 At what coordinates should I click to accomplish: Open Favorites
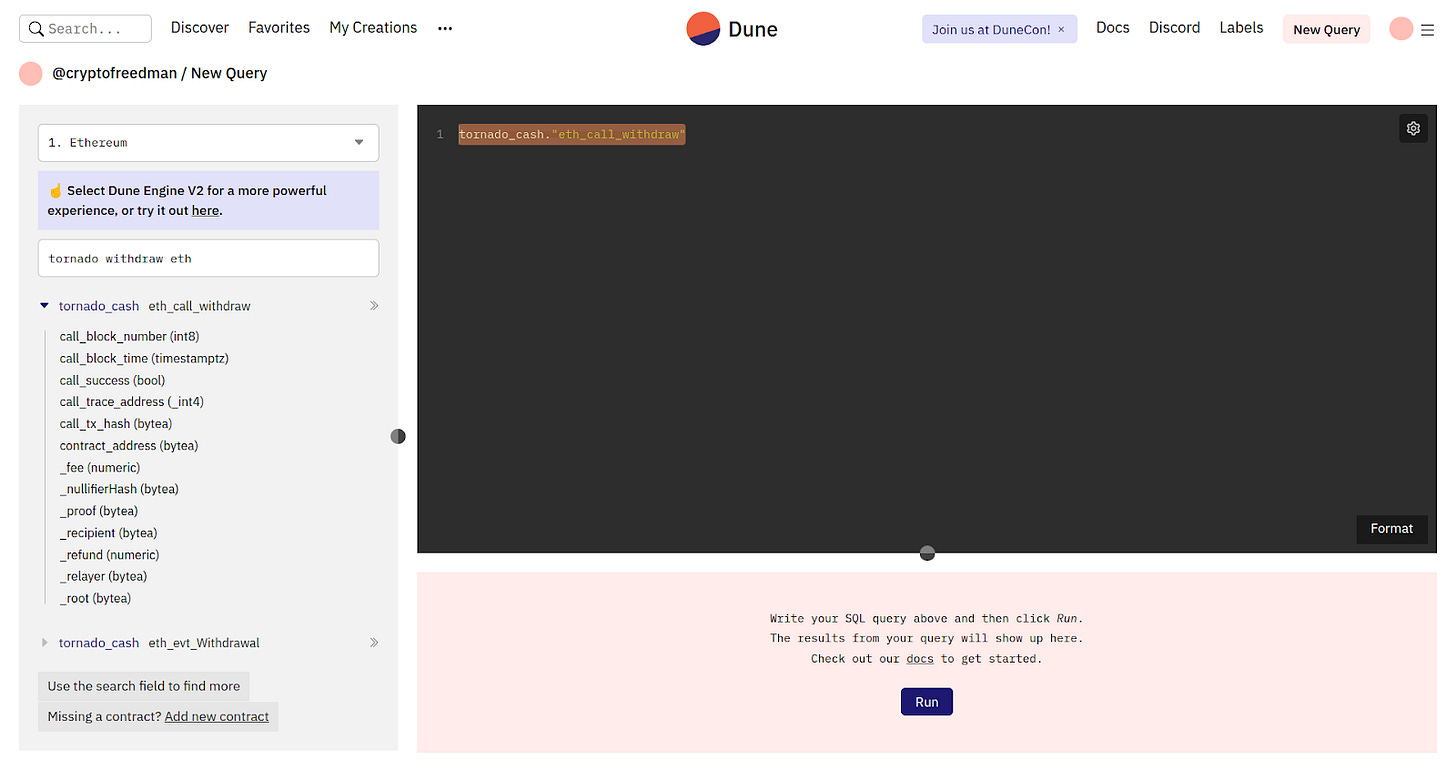279,28
